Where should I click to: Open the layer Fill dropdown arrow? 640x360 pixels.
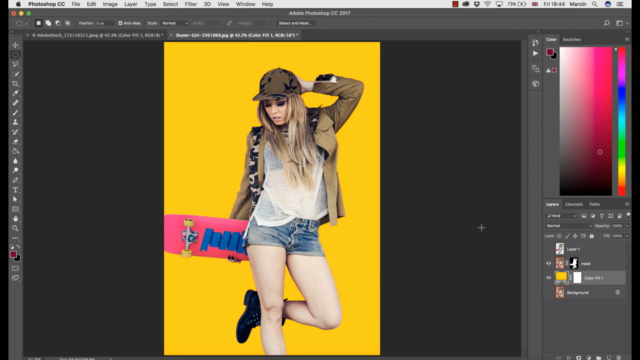tap(627, 236)
